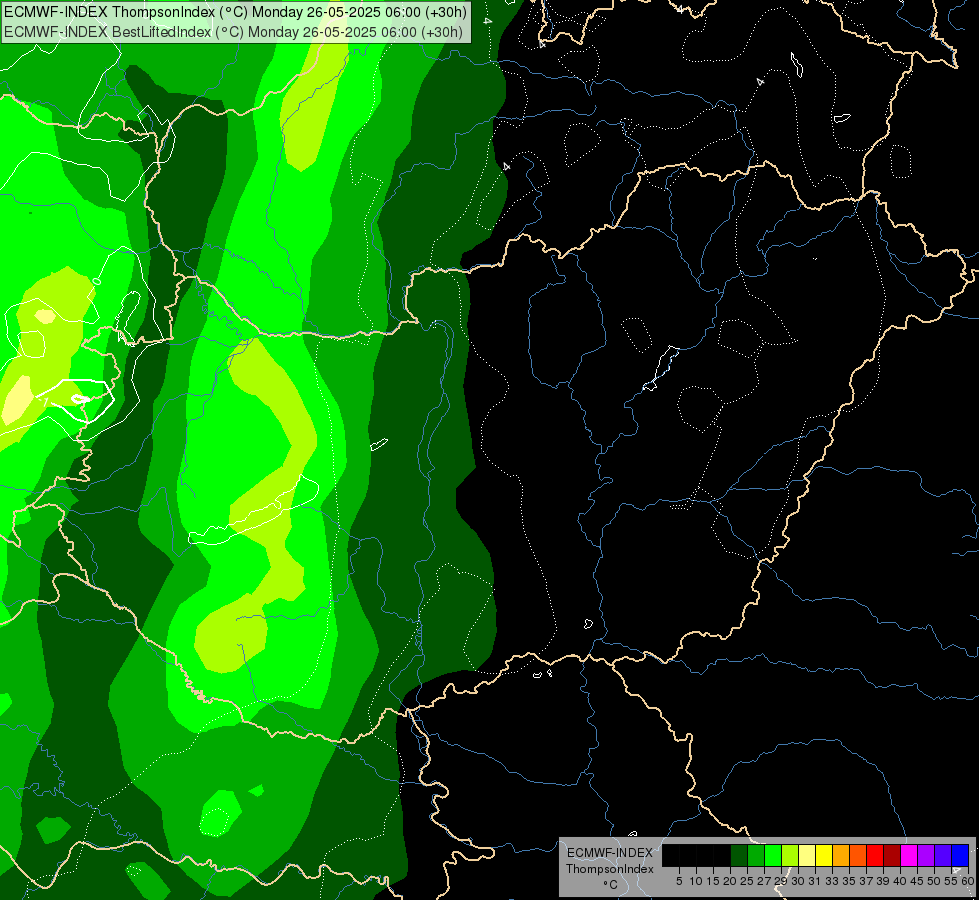Click the ThompsonIndex title line at top
979x900 pixels.
pyautogui.click(x=235, y=12)
